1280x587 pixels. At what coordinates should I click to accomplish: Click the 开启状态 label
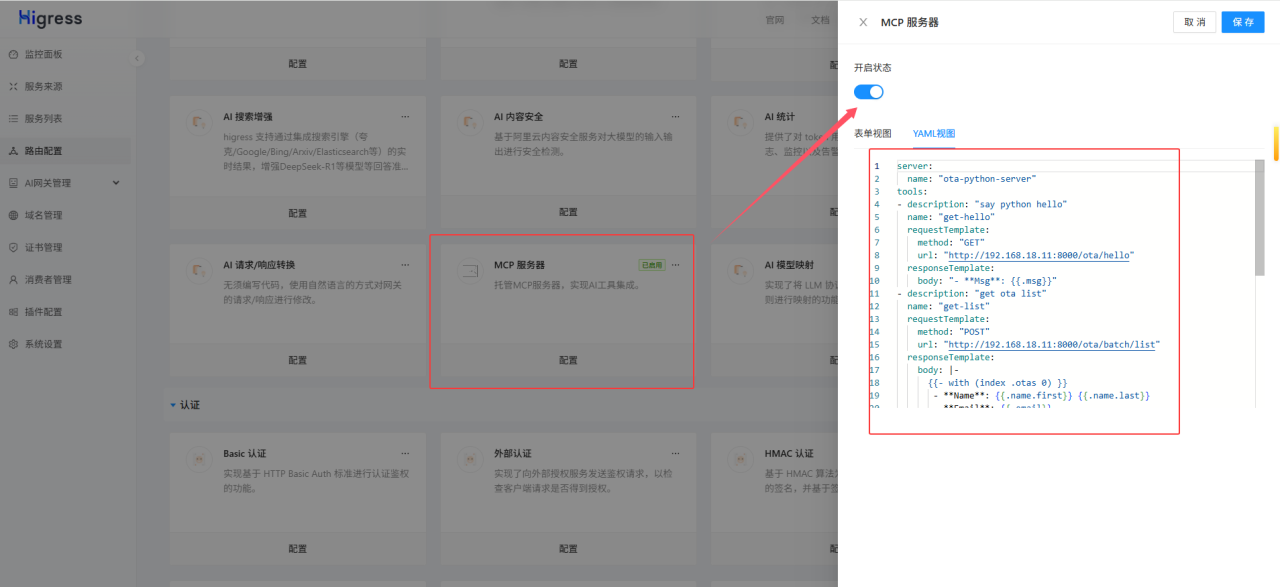(872, 68)
